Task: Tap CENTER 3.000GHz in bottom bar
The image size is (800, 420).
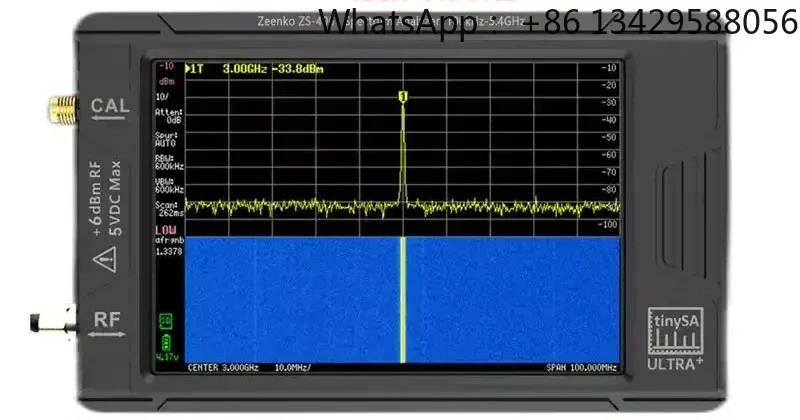Action: [223, 367]
